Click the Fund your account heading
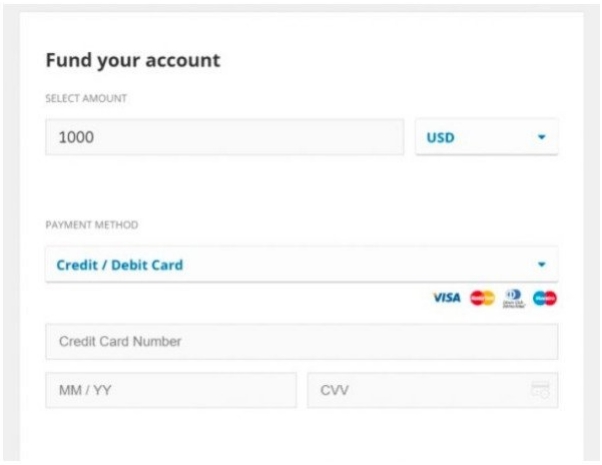This screenshot has height=465, width=602. pos(133,61)
